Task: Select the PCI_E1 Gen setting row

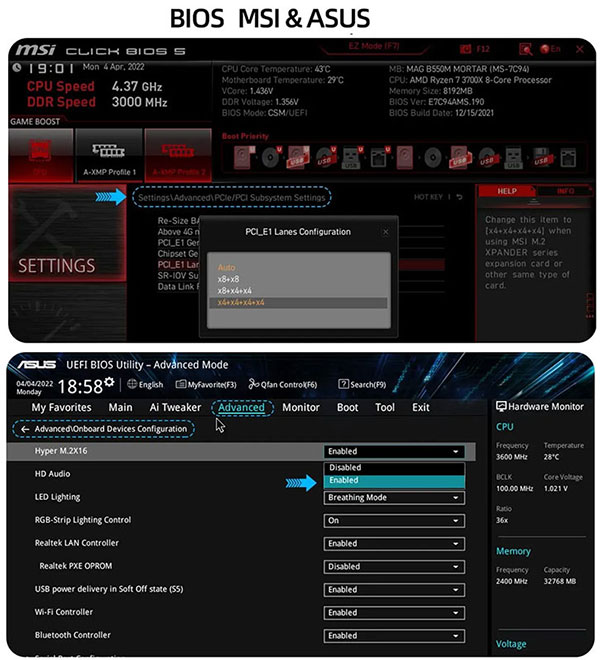Action: point(178,242)
